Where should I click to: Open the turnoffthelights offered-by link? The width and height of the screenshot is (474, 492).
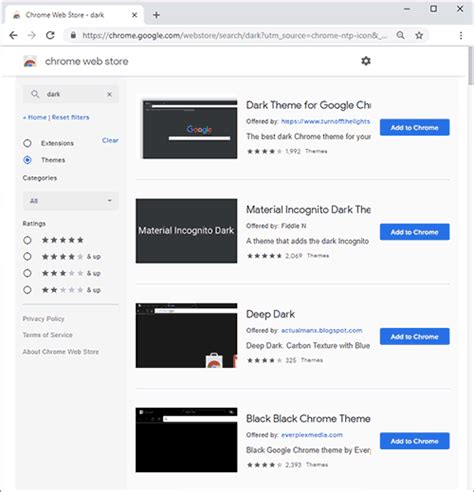point(326,121)
